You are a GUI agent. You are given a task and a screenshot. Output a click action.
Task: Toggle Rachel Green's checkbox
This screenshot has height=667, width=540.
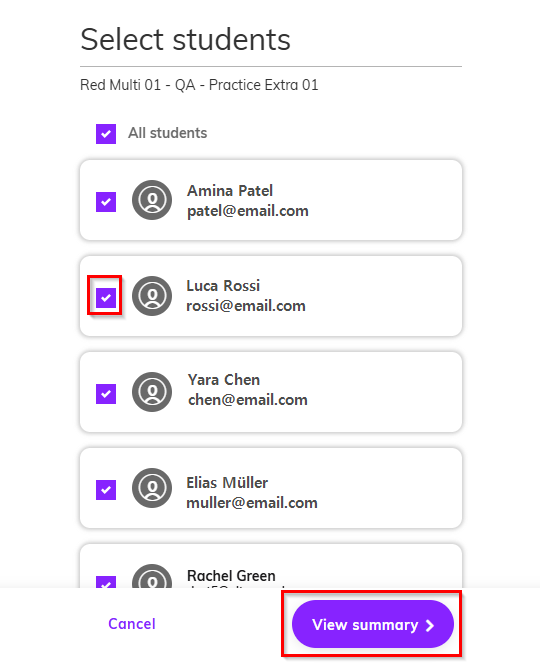click(x=106, y=582)
